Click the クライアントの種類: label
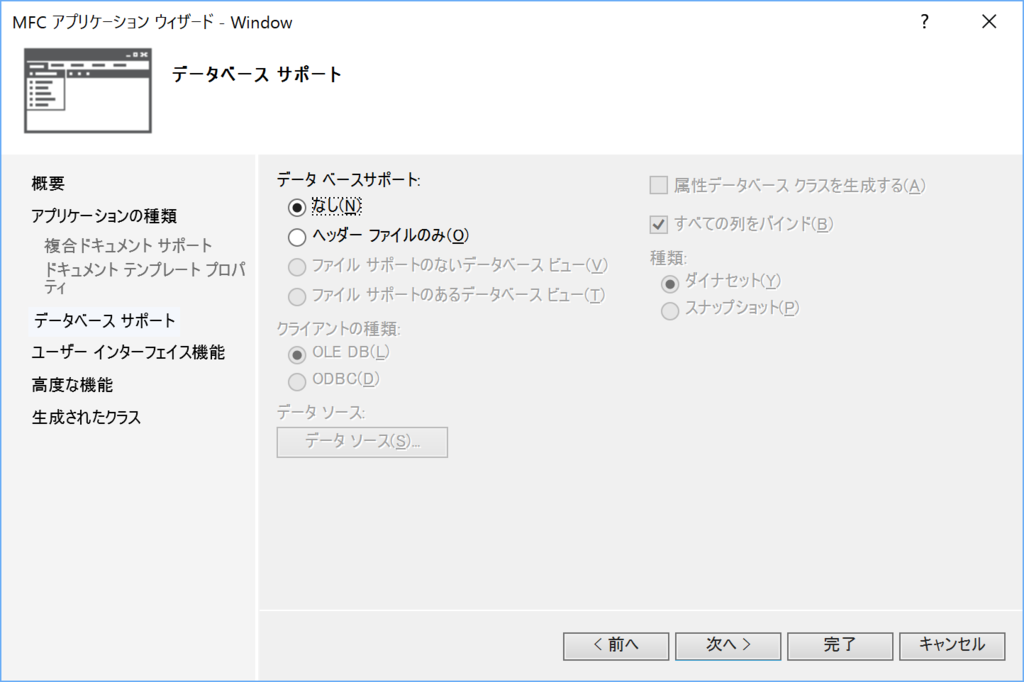Image resolution: width=1024 pixels, height=682 pixels. click(x=338, y=329)
